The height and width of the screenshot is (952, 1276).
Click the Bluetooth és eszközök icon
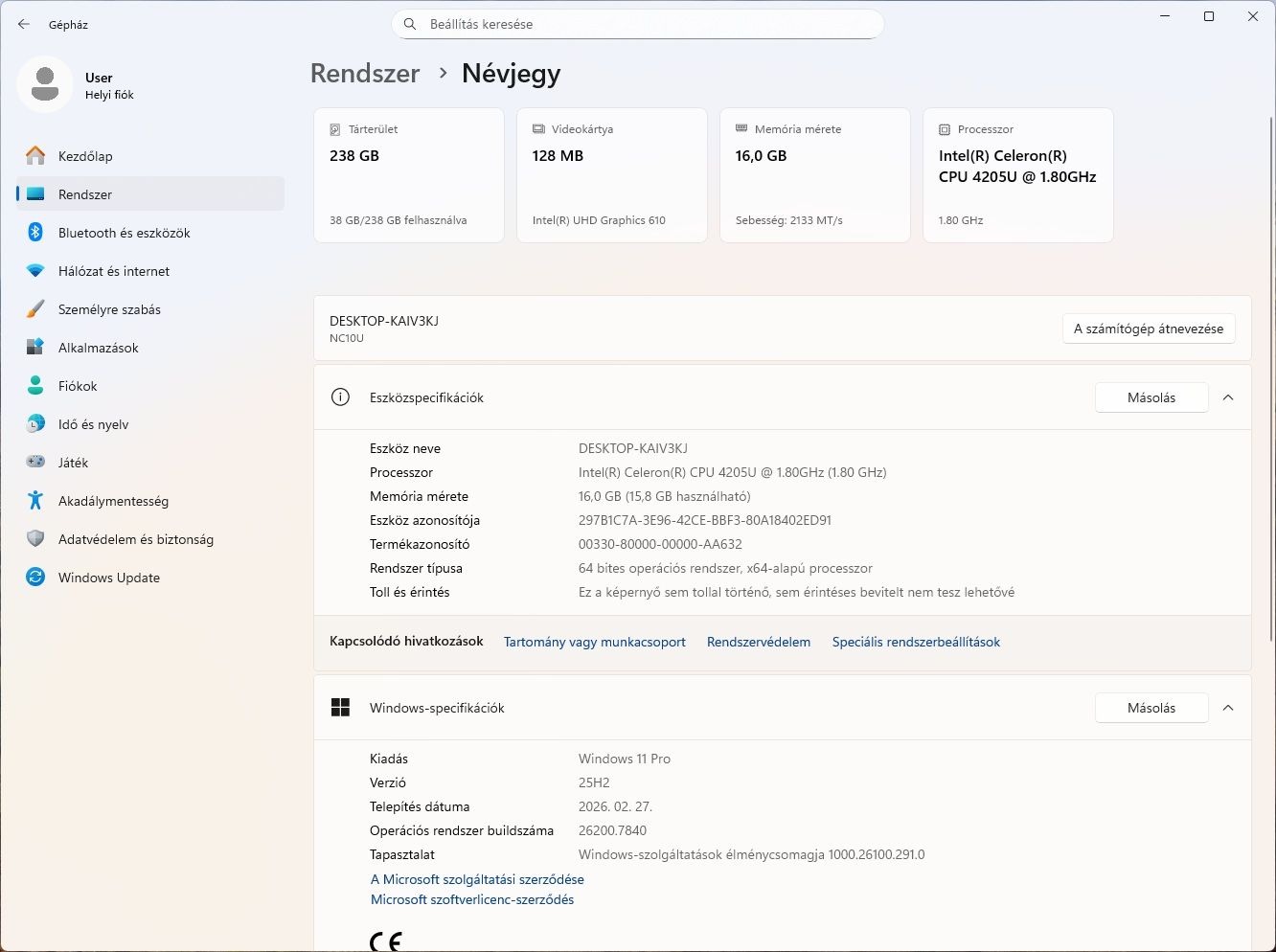pyautogui.click(x=35, y=233)
